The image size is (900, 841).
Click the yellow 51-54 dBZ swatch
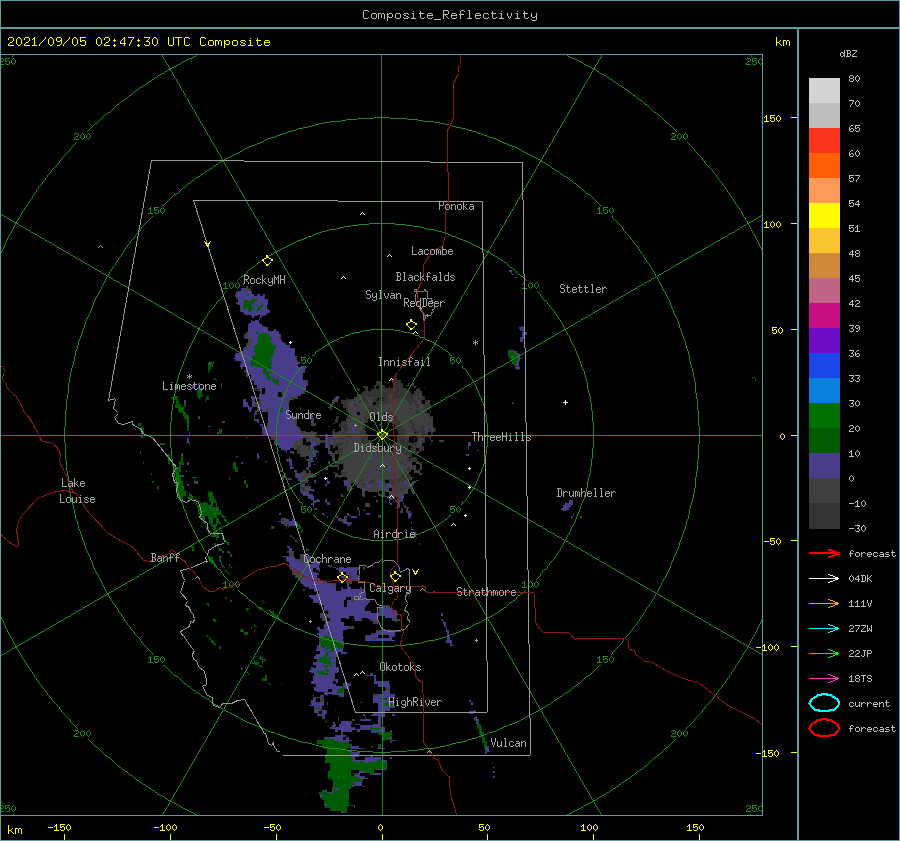(824, 215)
